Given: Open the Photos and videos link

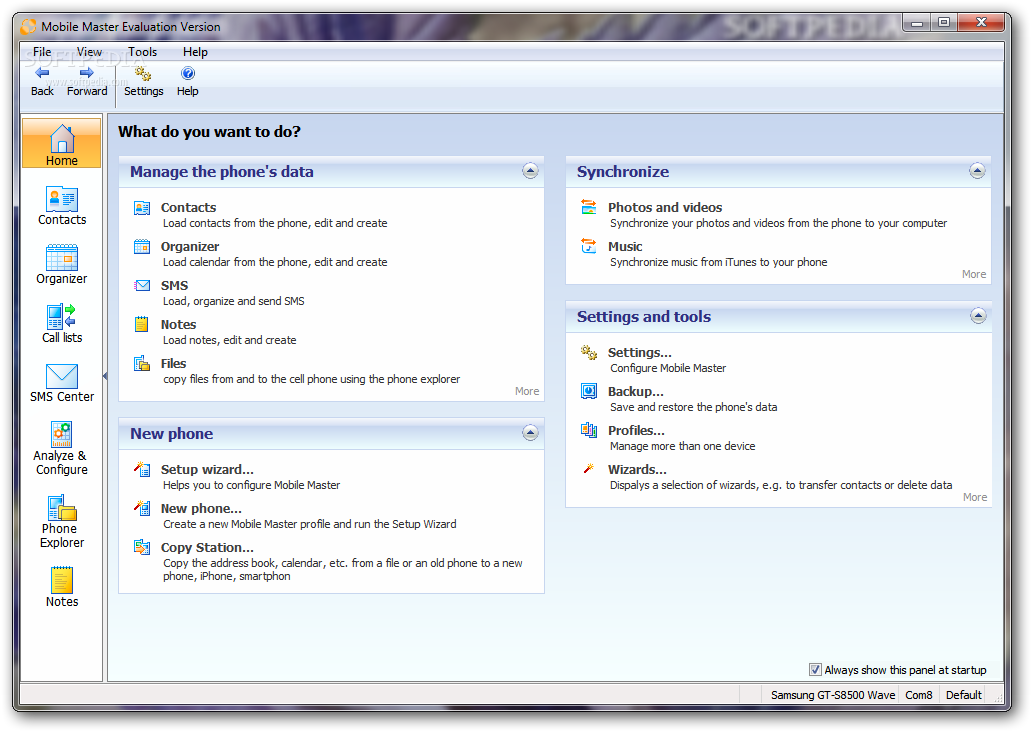Looking at the screenshot, I should [665, 208].
